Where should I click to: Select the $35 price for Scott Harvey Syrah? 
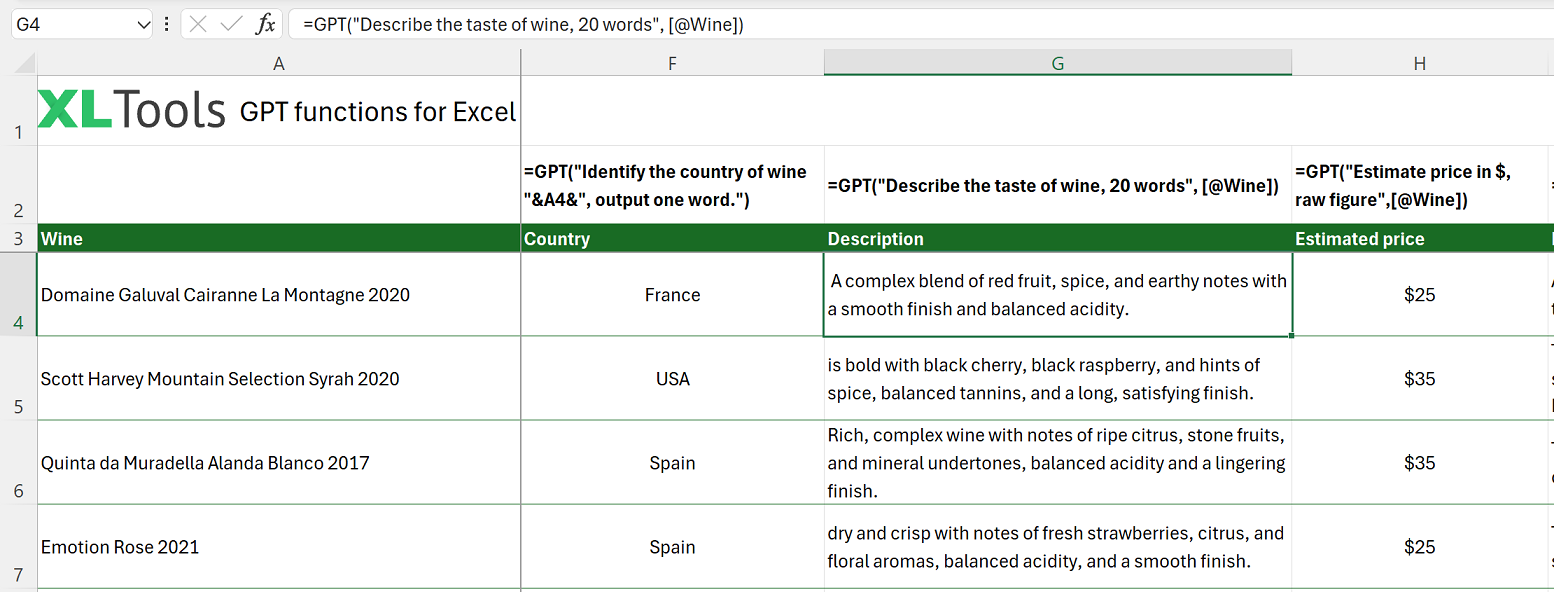click(x=1419, y=378)
